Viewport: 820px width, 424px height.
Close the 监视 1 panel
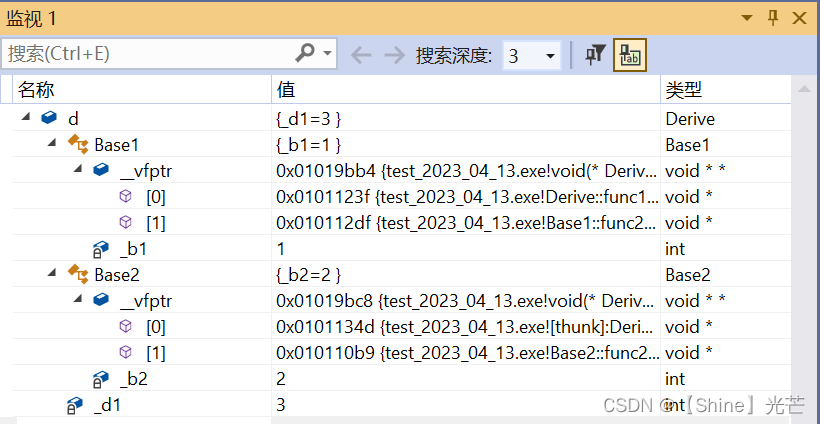click(799, 19)
